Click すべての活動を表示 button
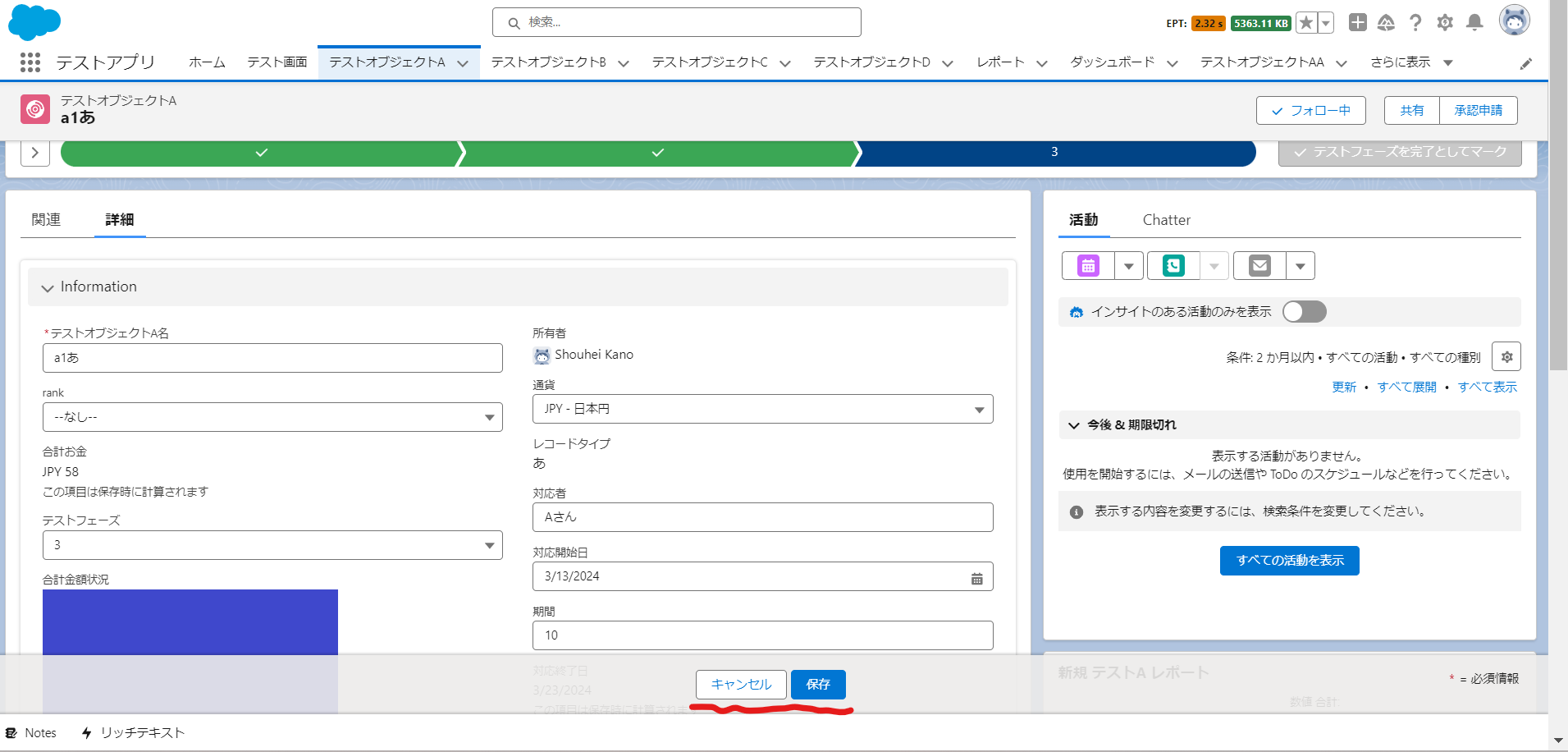This screenshot has width=1568, height=752. [1290, 561]
